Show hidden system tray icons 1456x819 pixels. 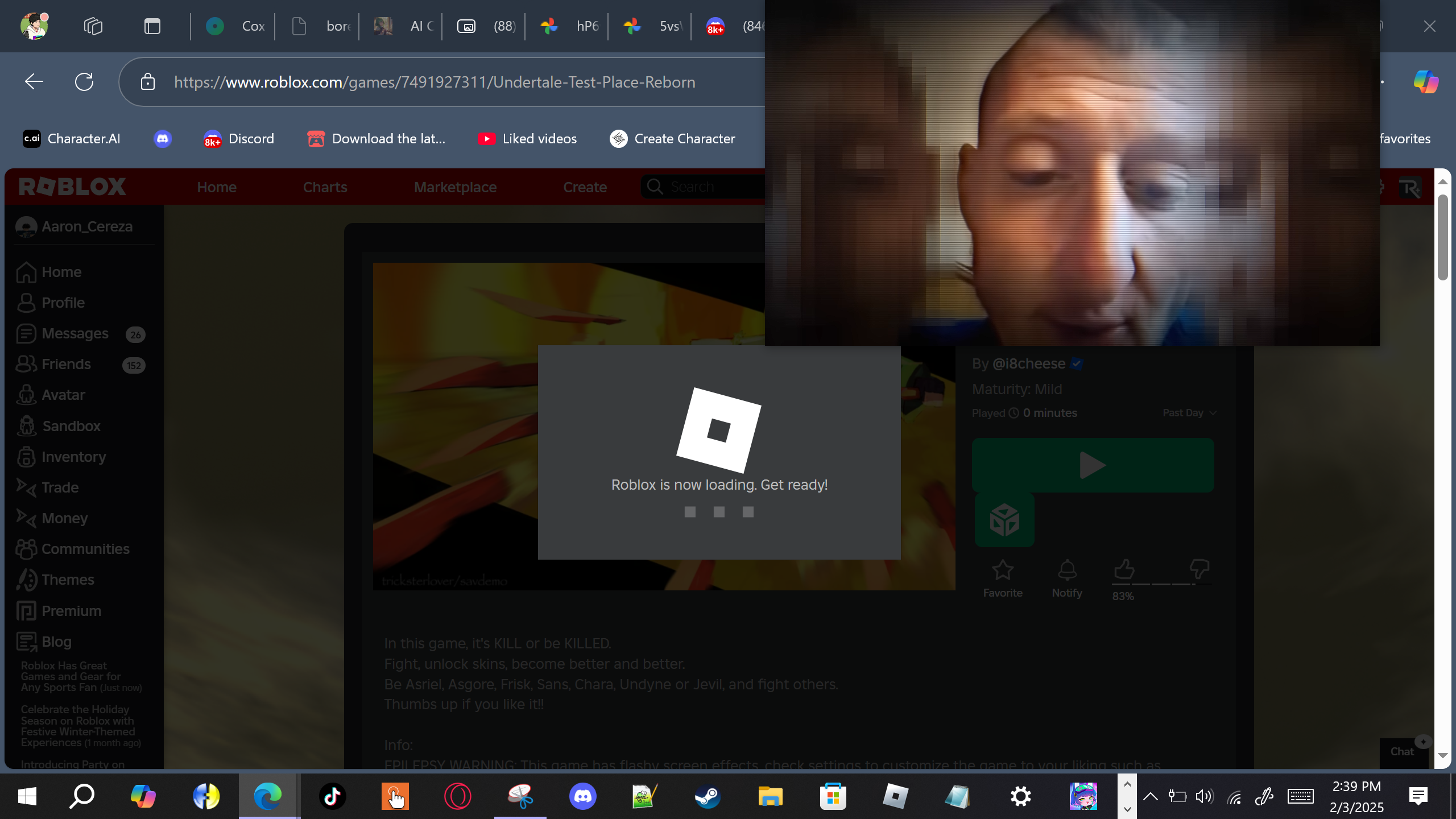1151,796
